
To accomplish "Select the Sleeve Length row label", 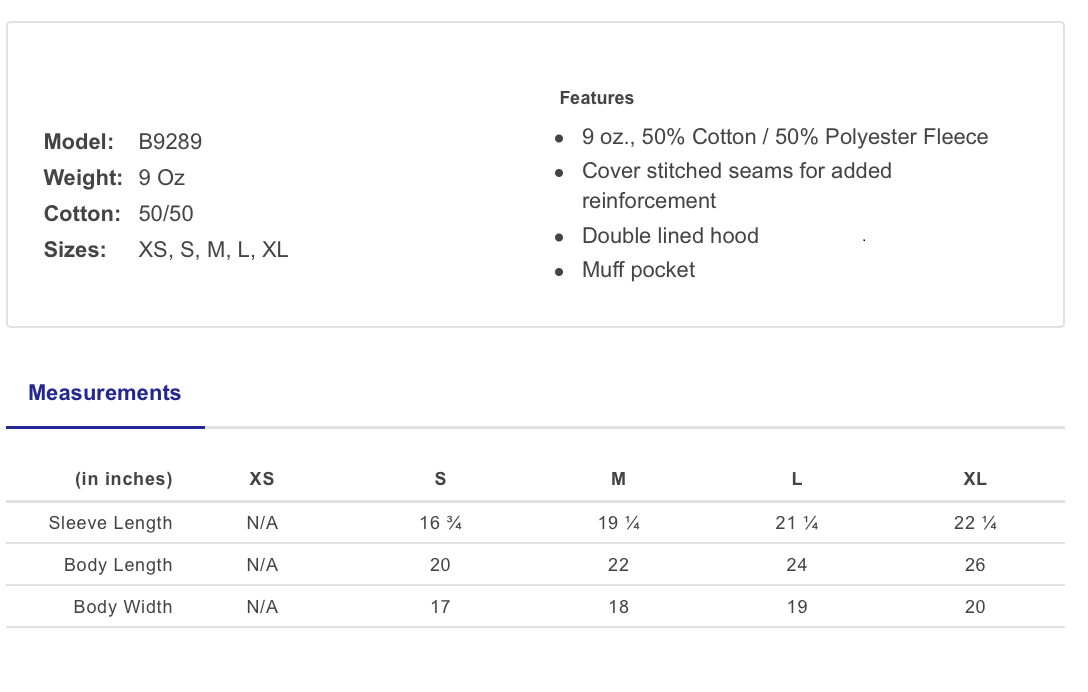I will [x=111, y=523].
